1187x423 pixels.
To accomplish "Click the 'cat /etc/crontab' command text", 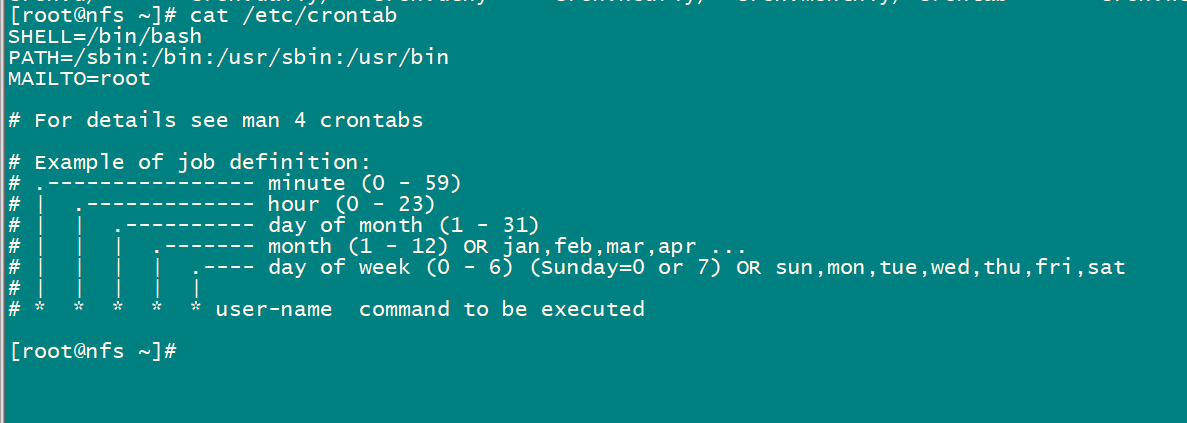I will 294,16.
